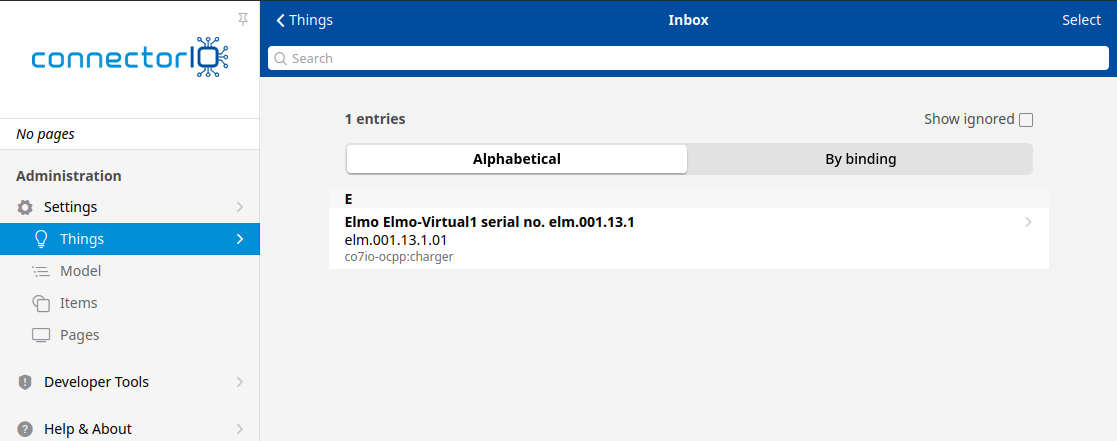Viewport: 1117px width, 441px height.
Task: Enable the Show ignored checkbox
Action: (1025, 120)
